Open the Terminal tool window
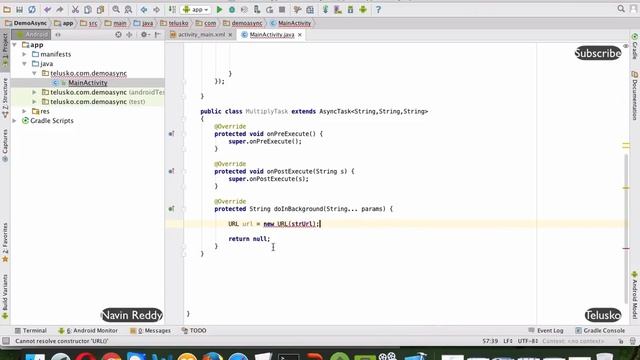Image resolution: width=640 pixels, height=360 pixels. click(x=31, y=331)
